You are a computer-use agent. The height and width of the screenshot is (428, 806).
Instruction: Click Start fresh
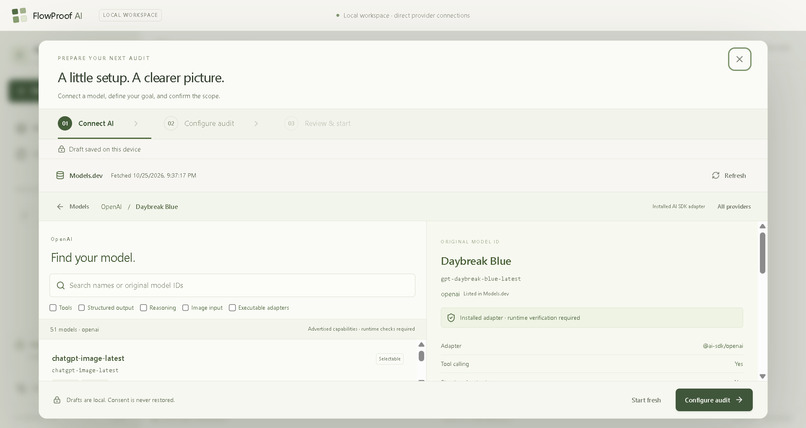pyautogui.click(x=646, y=400)
